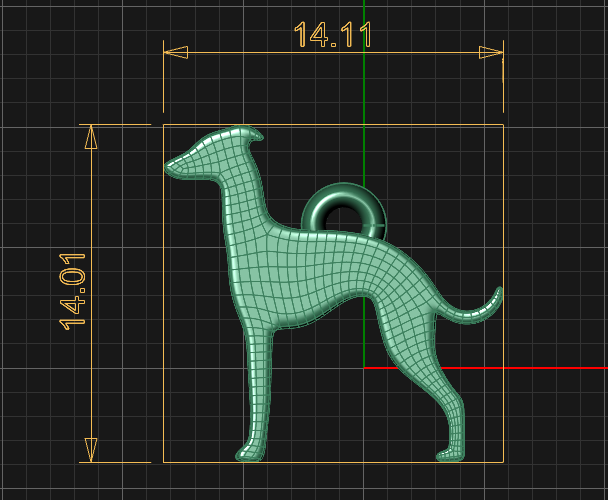The height and width of the screenshot is (500, 608).
Task: Select the 14.01 height dimension text
Action: click(73, 292)
